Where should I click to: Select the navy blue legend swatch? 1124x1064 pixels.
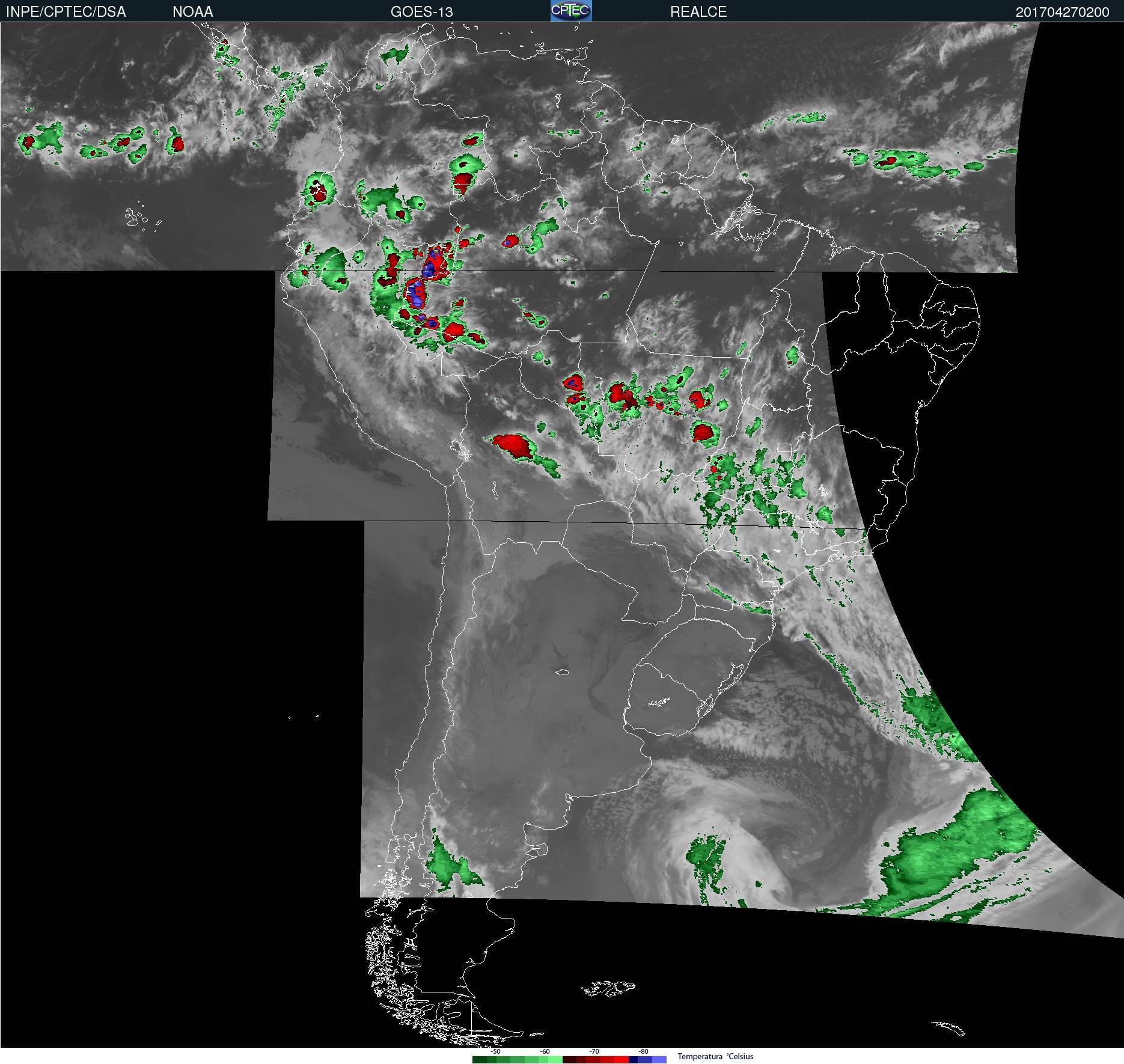click(x=634, y=1060)
